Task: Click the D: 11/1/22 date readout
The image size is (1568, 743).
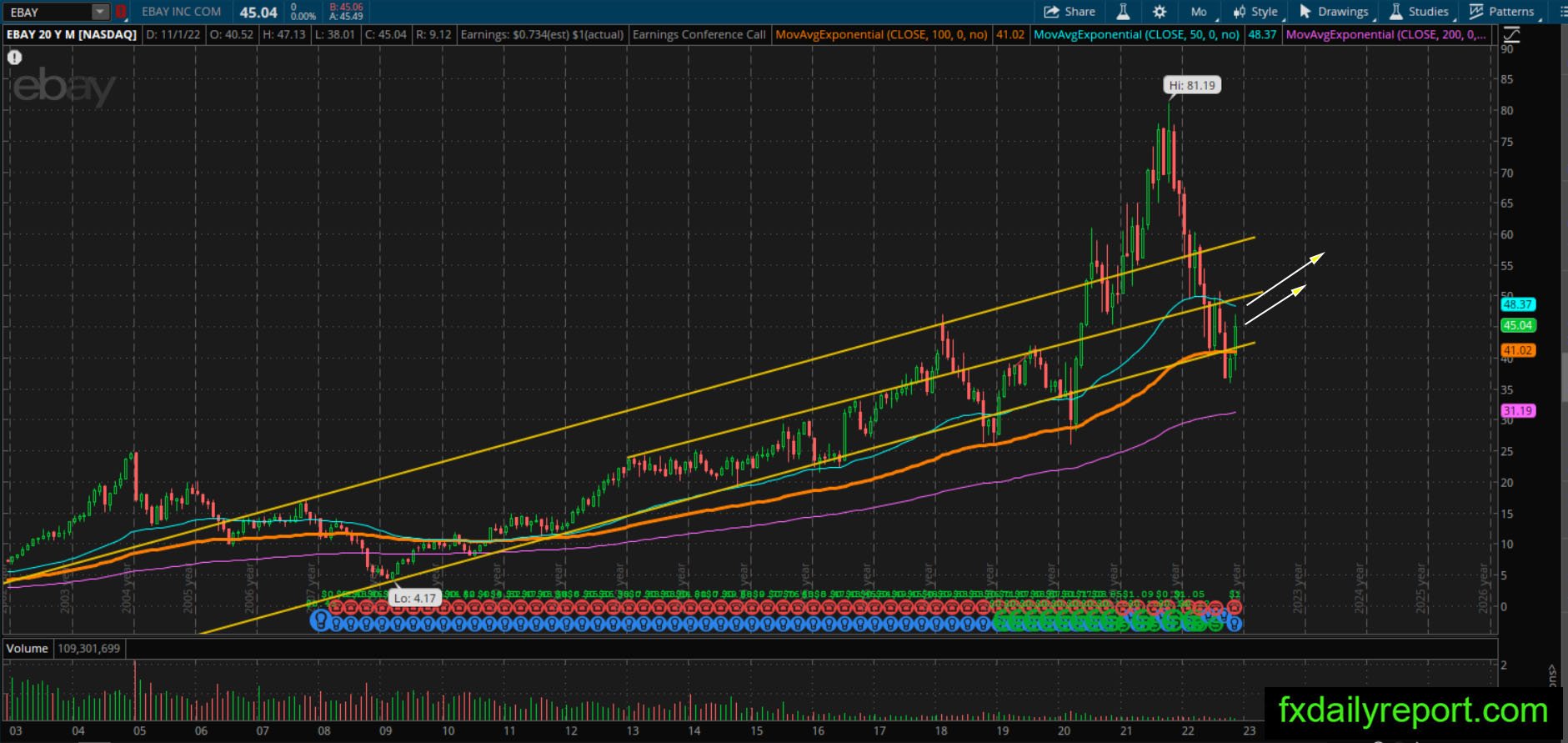Action: click(174, 35)
